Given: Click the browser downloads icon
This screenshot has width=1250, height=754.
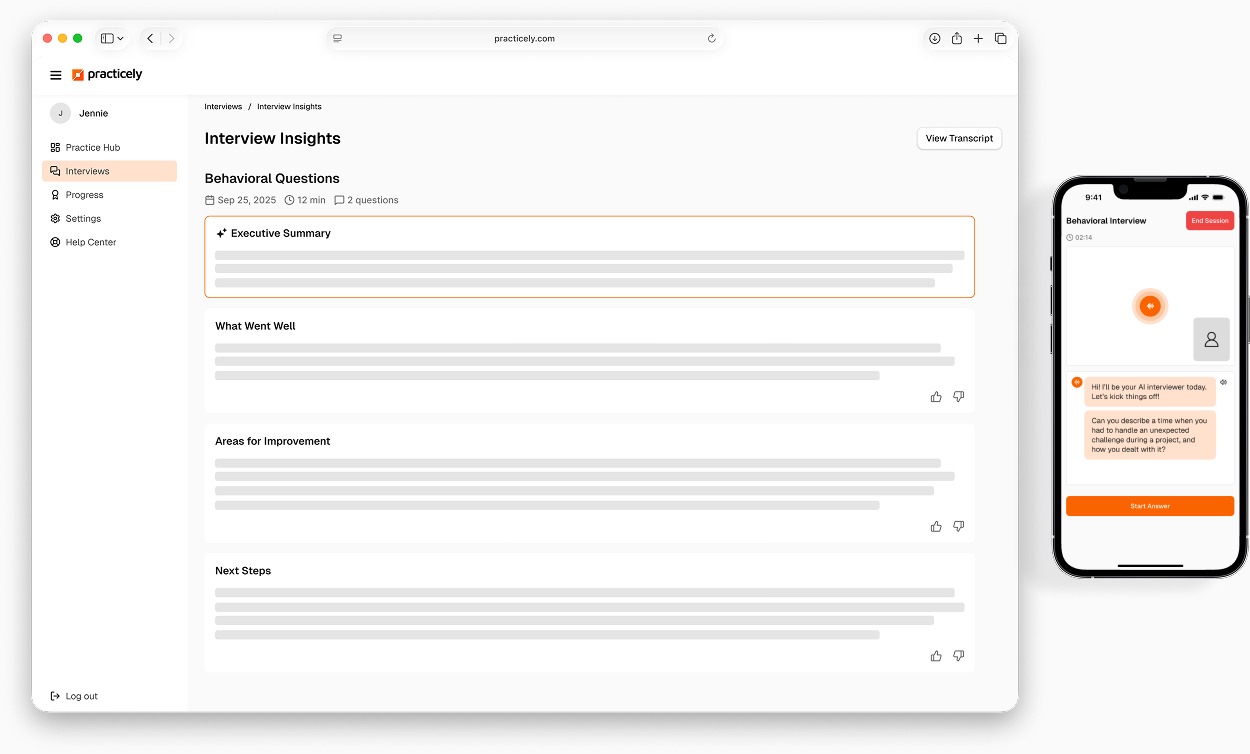Looking at the screenshot, I should [x=934, y=39].
